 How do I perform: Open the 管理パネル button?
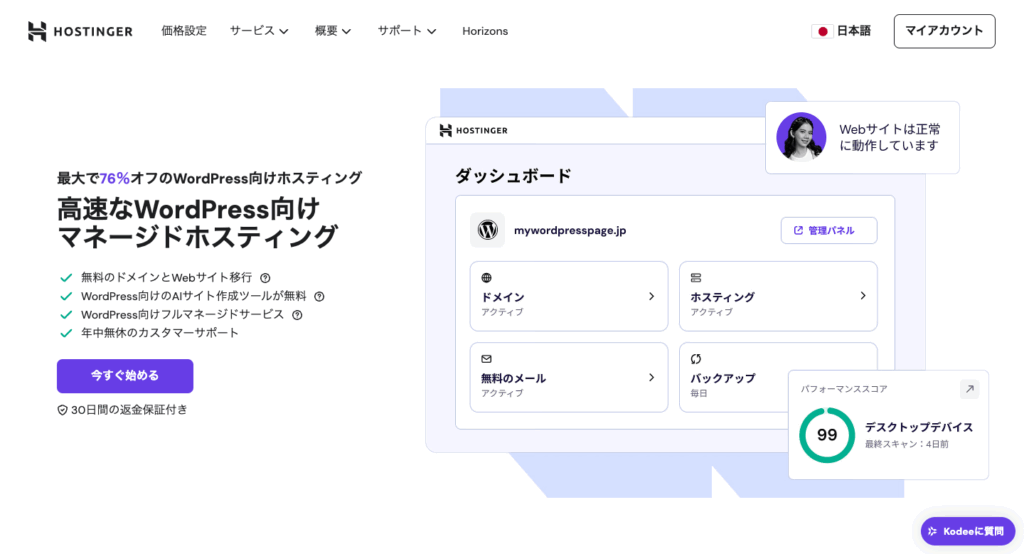pyautogui.click(x=829, y=230)
